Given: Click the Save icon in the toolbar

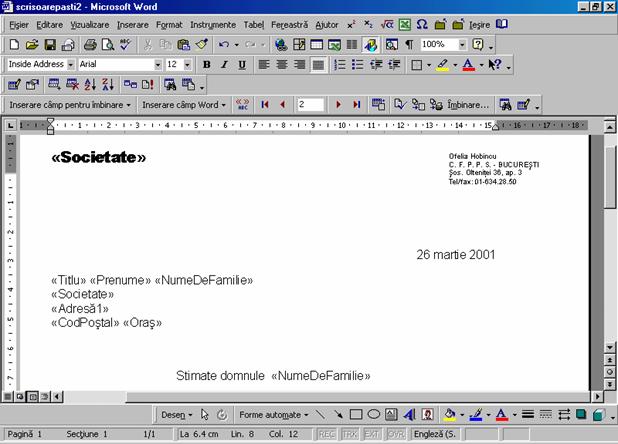Looking at the screenshot, I should 50,45.
